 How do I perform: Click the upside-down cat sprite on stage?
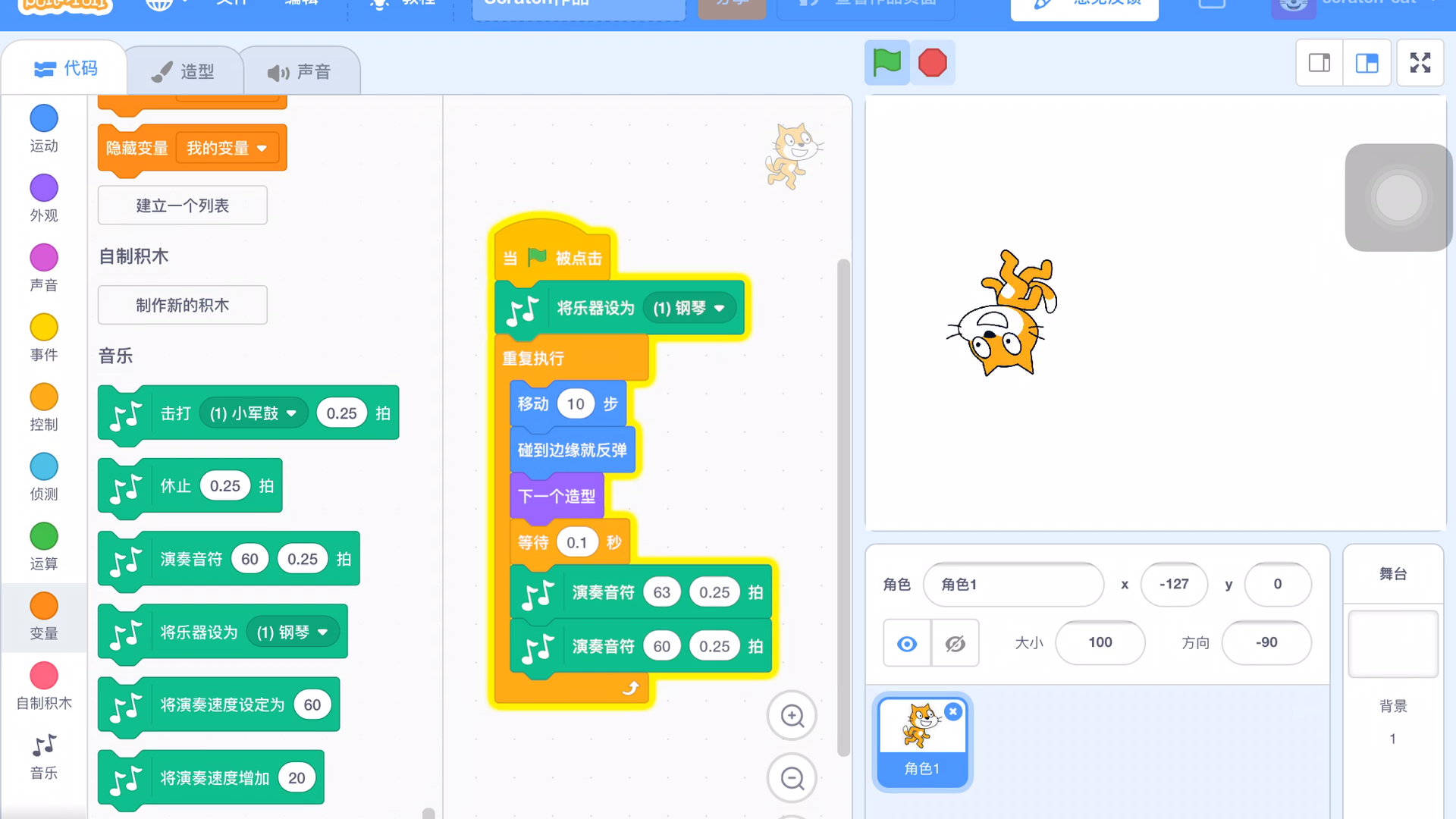tap(1003, 313)
